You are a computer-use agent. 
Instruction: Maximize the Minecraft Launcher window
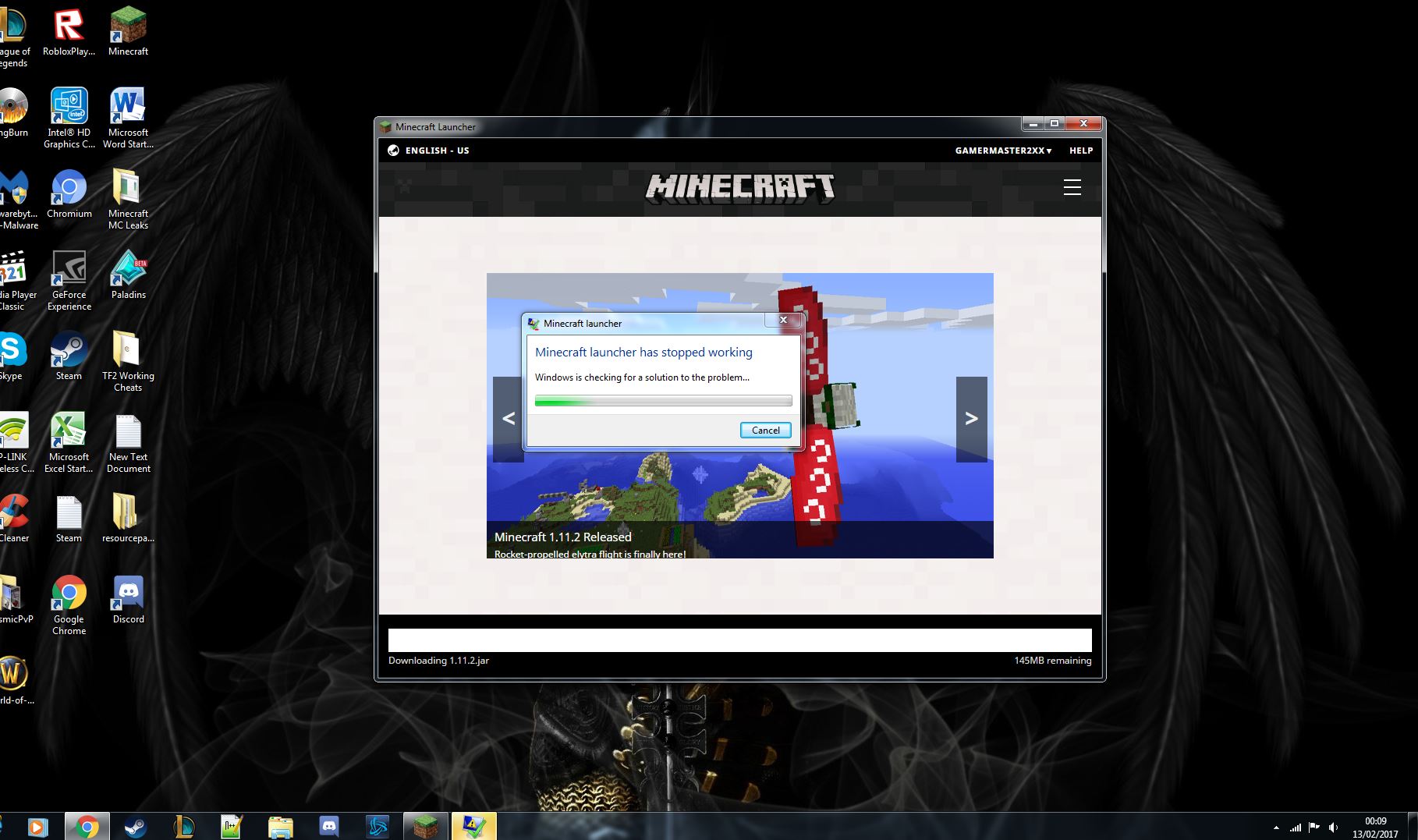[1054, 124]
